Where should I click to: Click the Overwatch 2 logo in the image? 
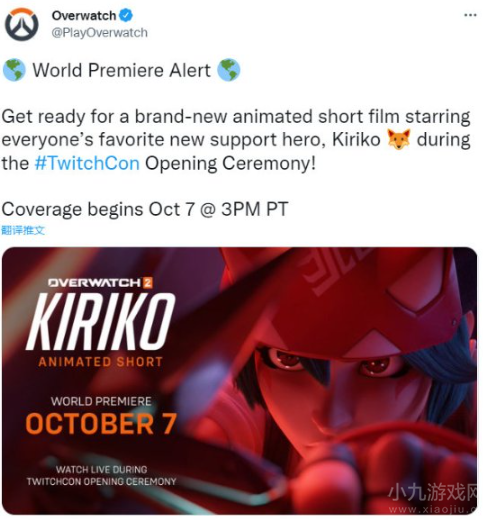100,283
